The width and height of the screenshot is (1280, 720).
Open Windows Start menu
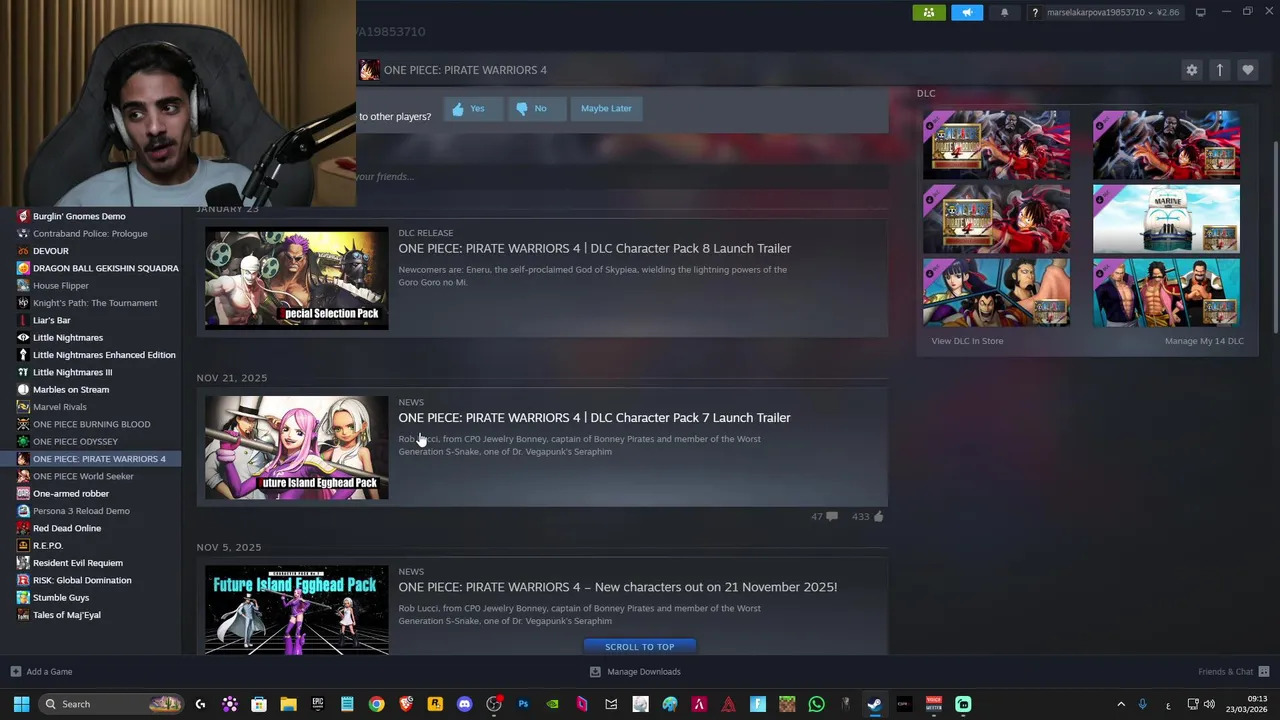21,704
